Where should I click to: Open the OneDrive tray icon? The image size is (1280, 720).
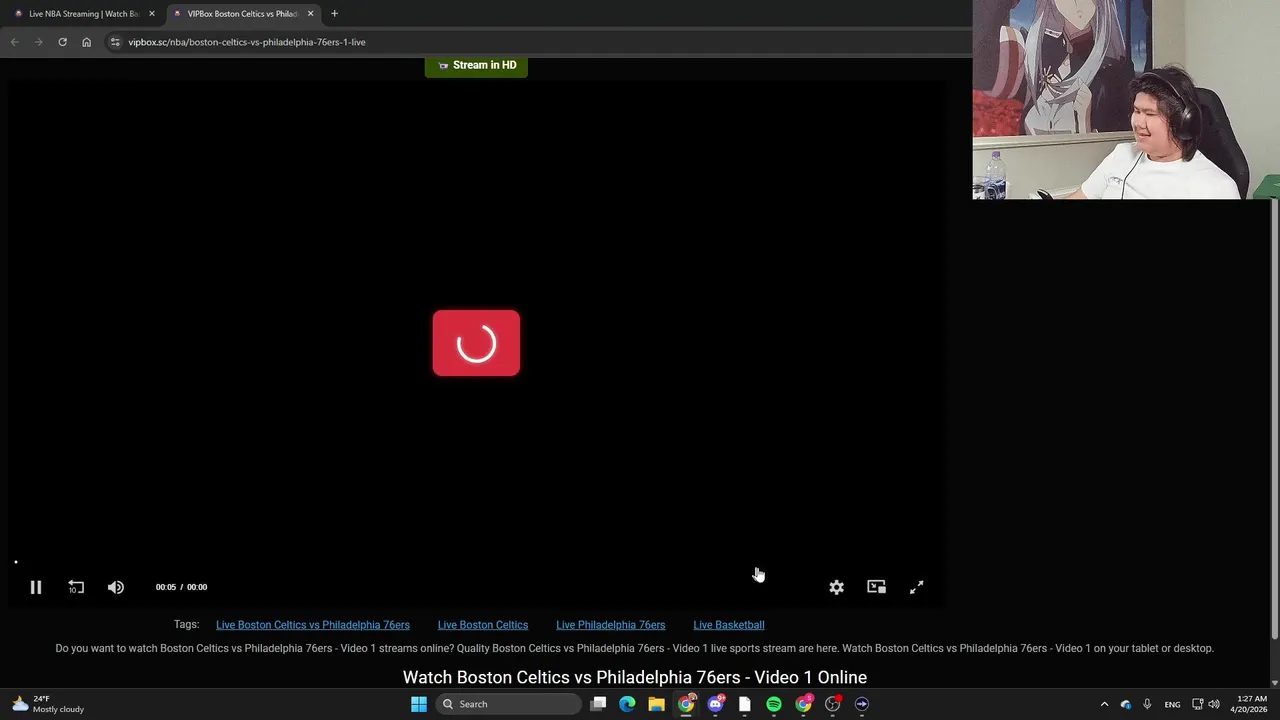pyautogui.click(x=1126, y=704)
